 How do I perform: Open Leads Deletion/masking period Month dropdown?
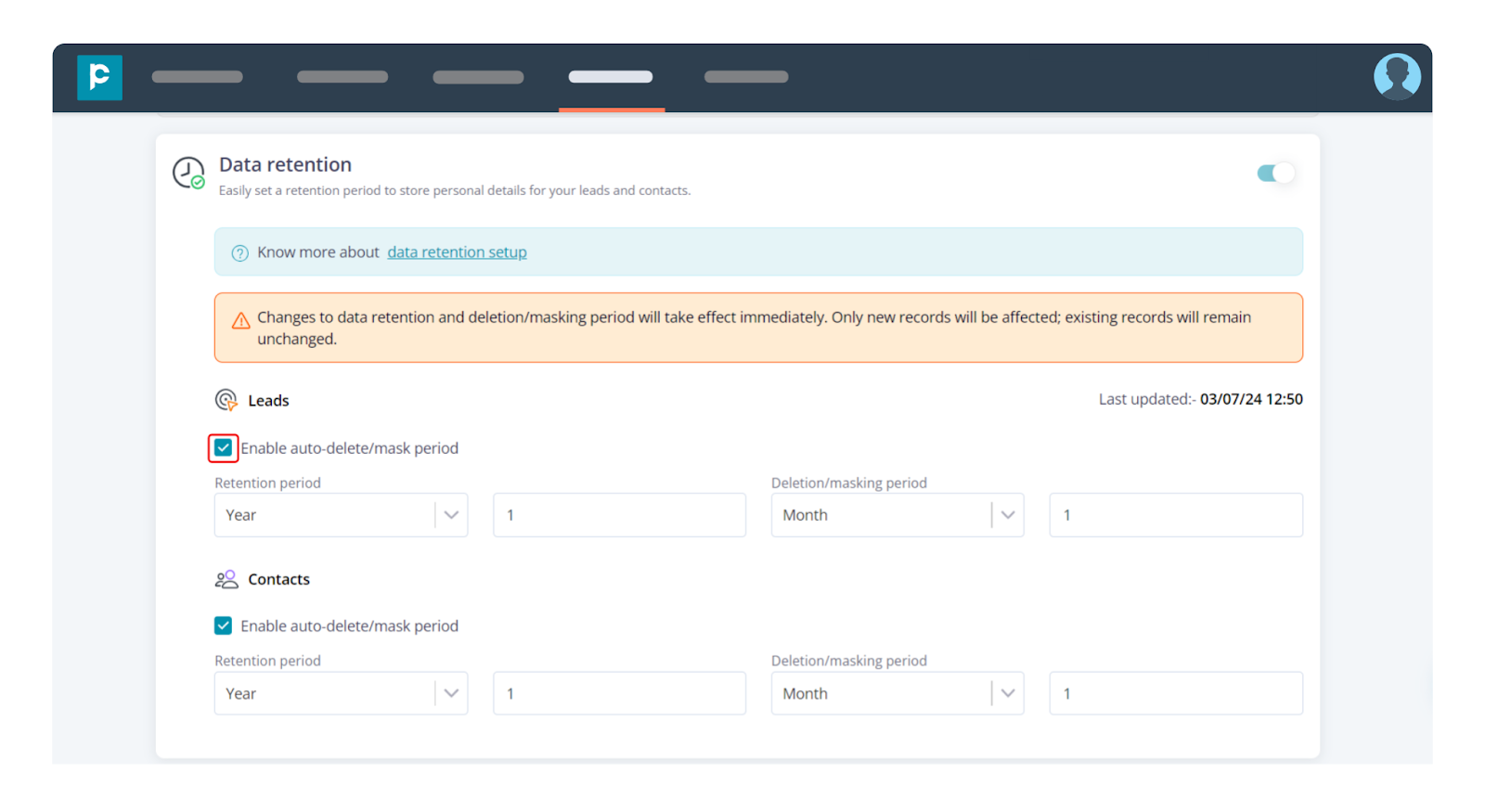897,515
